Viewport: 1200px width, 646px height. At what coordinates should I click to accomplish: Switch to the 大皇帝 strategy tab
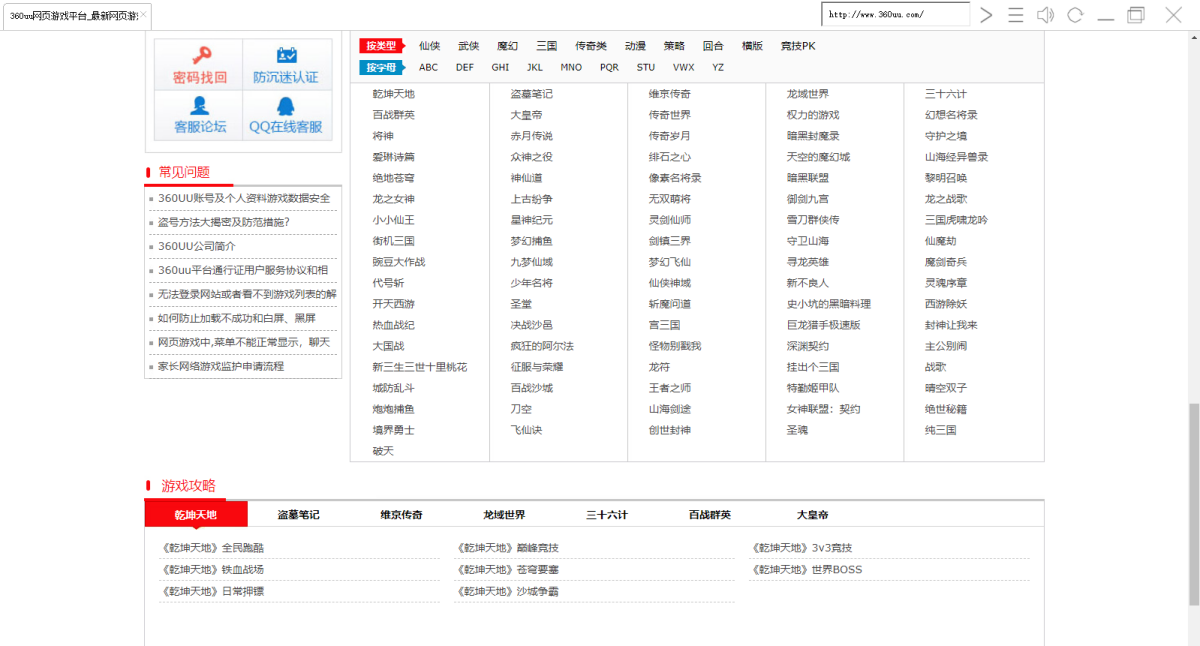click(812, 515)
